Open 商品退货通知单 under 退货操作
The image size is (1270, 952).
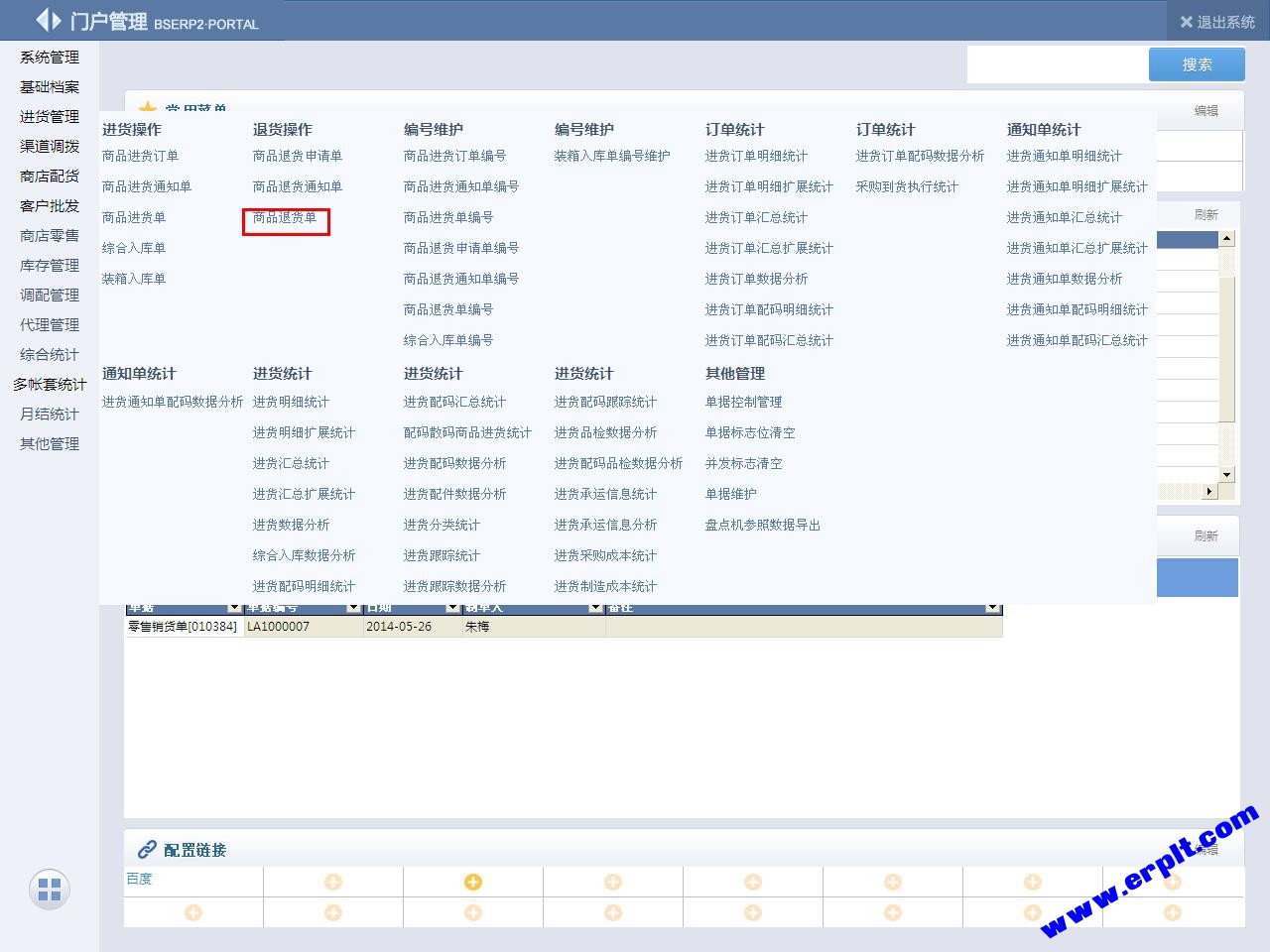(x=298, y=186)
